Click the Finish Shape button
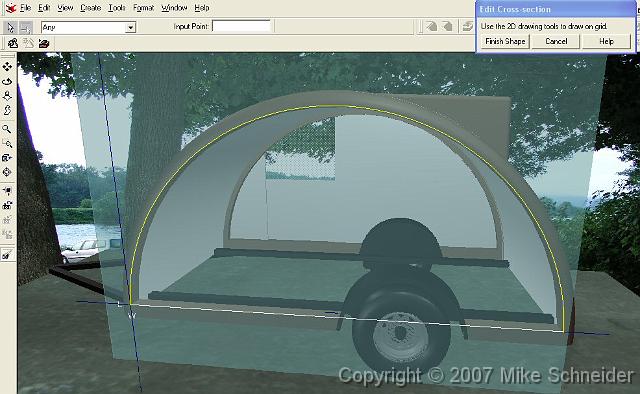Viewport: 640px width, 394px height. click(x=505, y=41)
